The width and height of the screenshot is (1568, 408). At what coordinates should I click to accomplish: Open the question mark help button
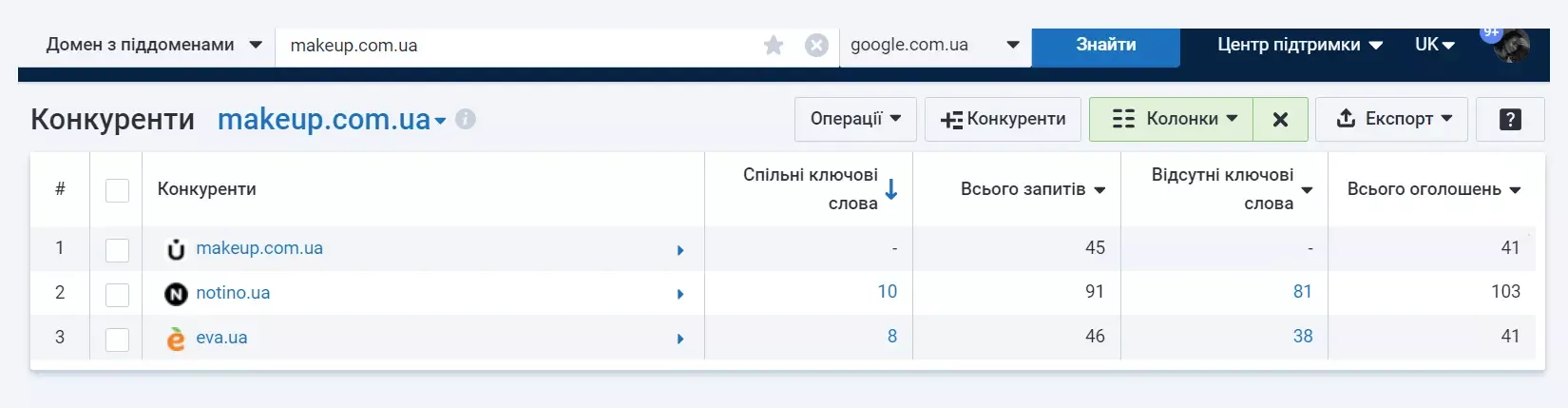[x=1510, y=119]
